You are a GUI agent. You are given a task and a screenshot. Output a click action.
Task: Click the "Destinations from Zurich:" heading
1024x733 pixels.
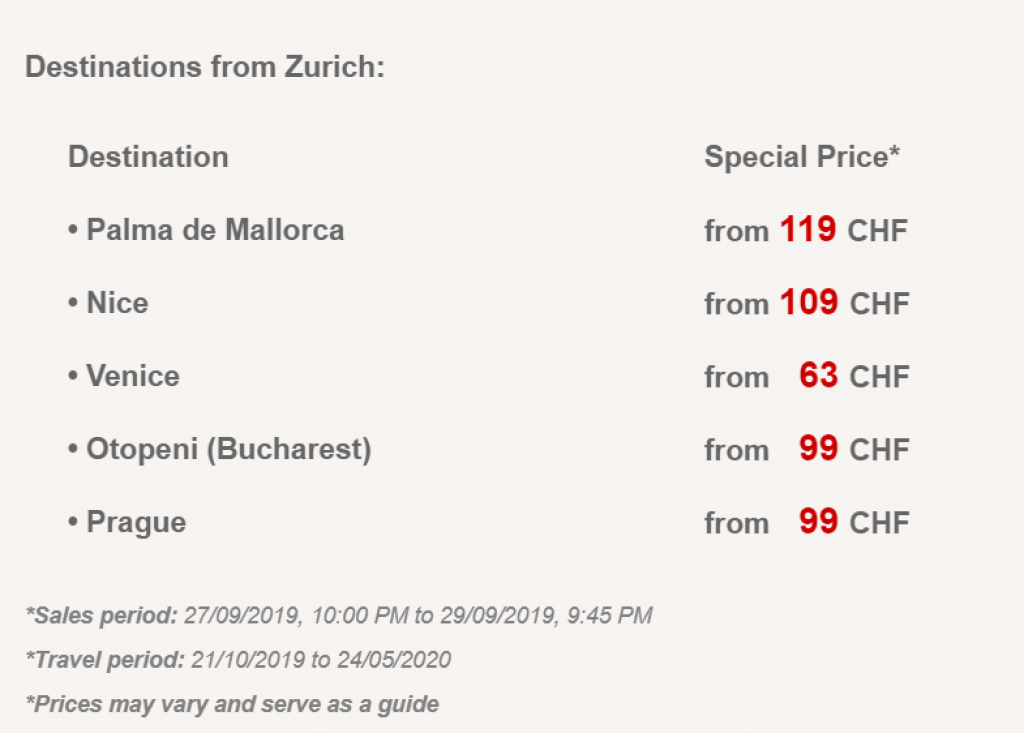coord(205,68)
